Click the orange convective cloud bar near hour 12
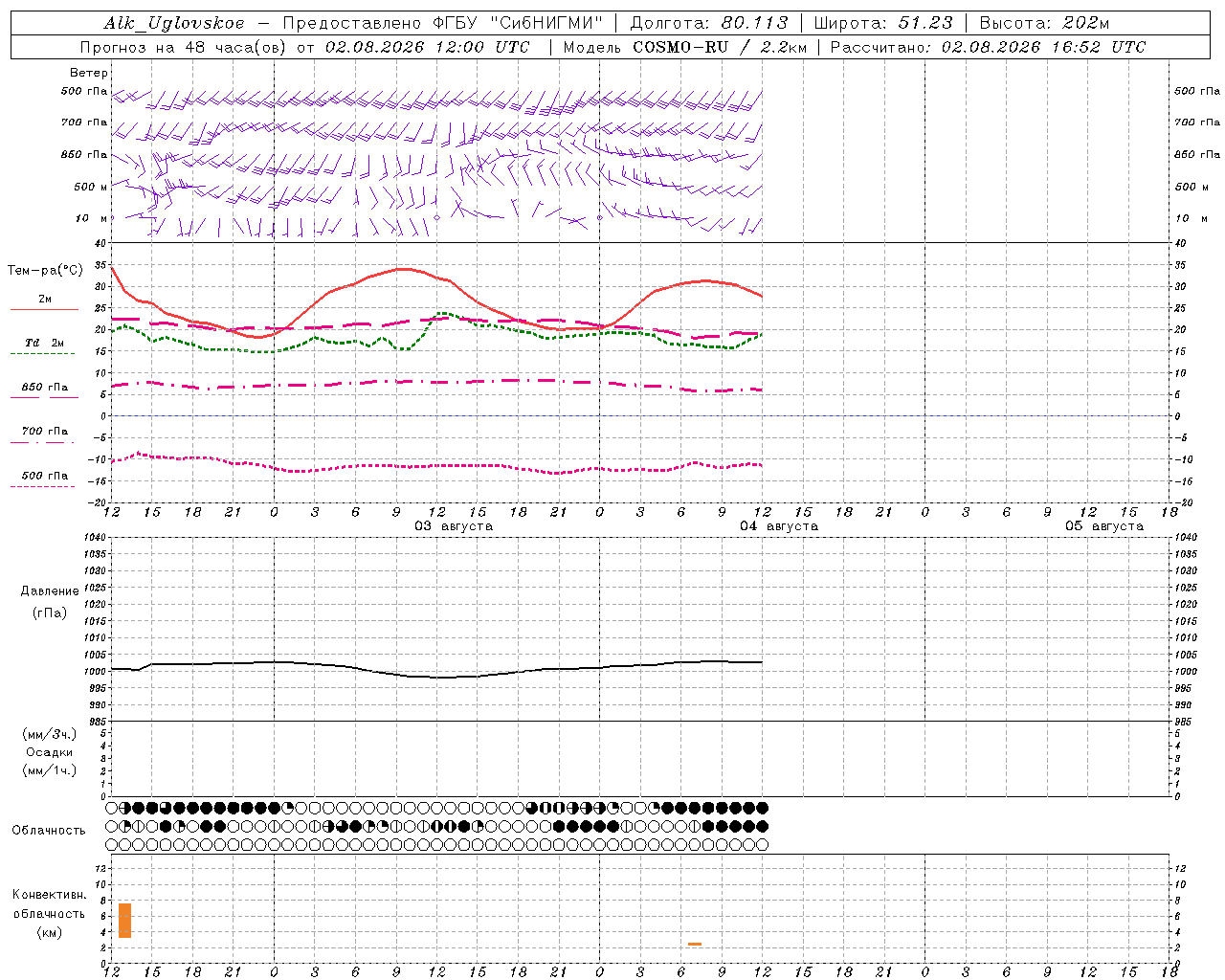The height and width of the screenshot is (980, 1225). pos(124,920)
